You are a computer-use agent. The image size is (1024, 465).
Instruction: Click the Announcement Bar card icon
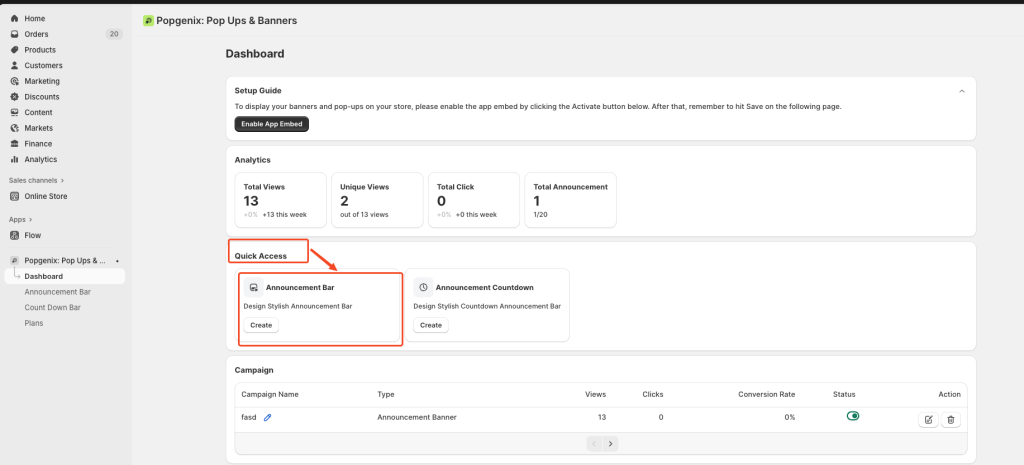(253, 287)
